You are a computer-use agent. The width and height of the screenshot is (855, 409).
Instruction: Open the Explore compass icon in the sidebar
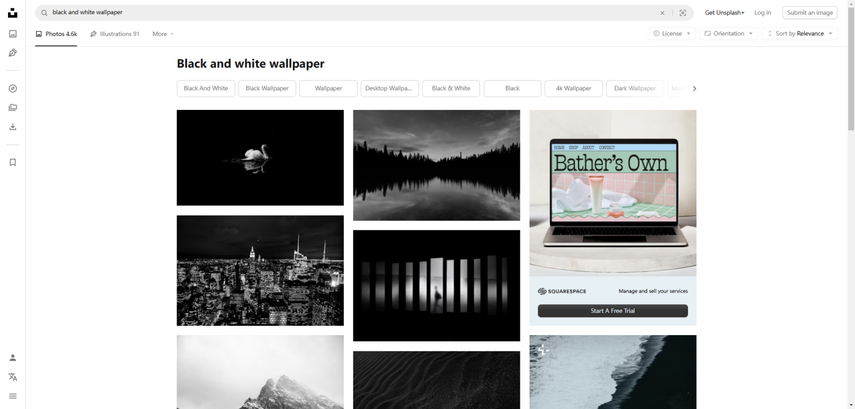[x=13, y=88]
